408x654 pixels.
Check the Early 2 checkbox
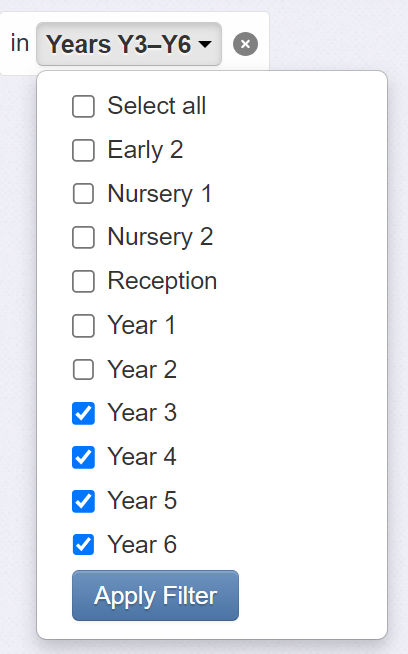[83, 150]
